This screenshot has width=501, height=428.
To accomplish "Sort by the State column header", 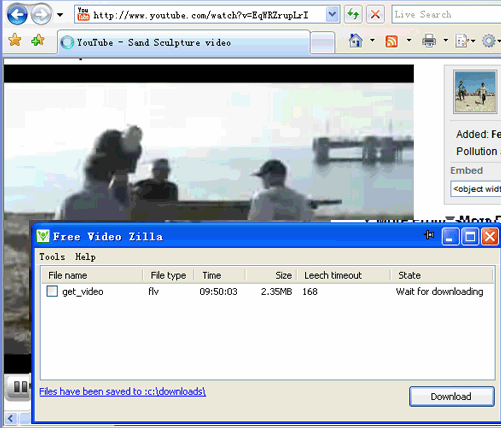I will click(x=442, y=275).
